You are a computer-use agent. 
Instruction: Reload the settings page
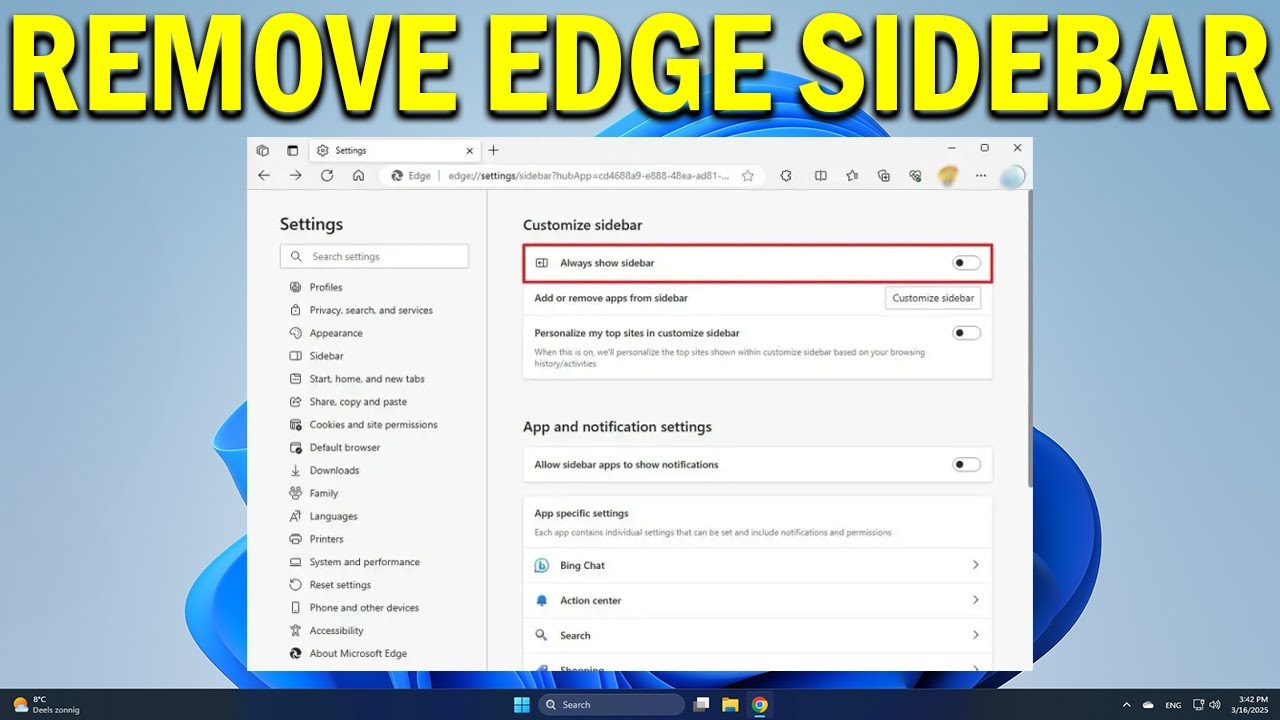tap(327, 175)
